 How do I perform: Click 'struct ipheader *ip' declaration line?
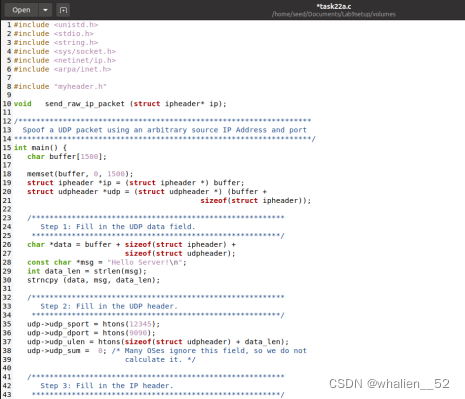tap(136, 183)
